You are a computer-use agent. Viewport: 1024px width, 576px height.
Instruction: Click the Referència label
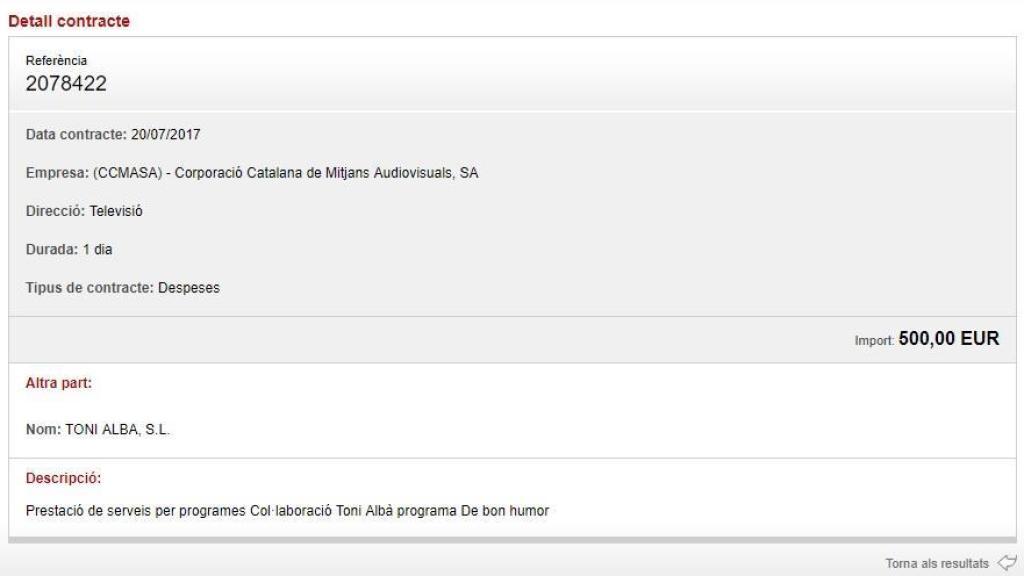56,61
